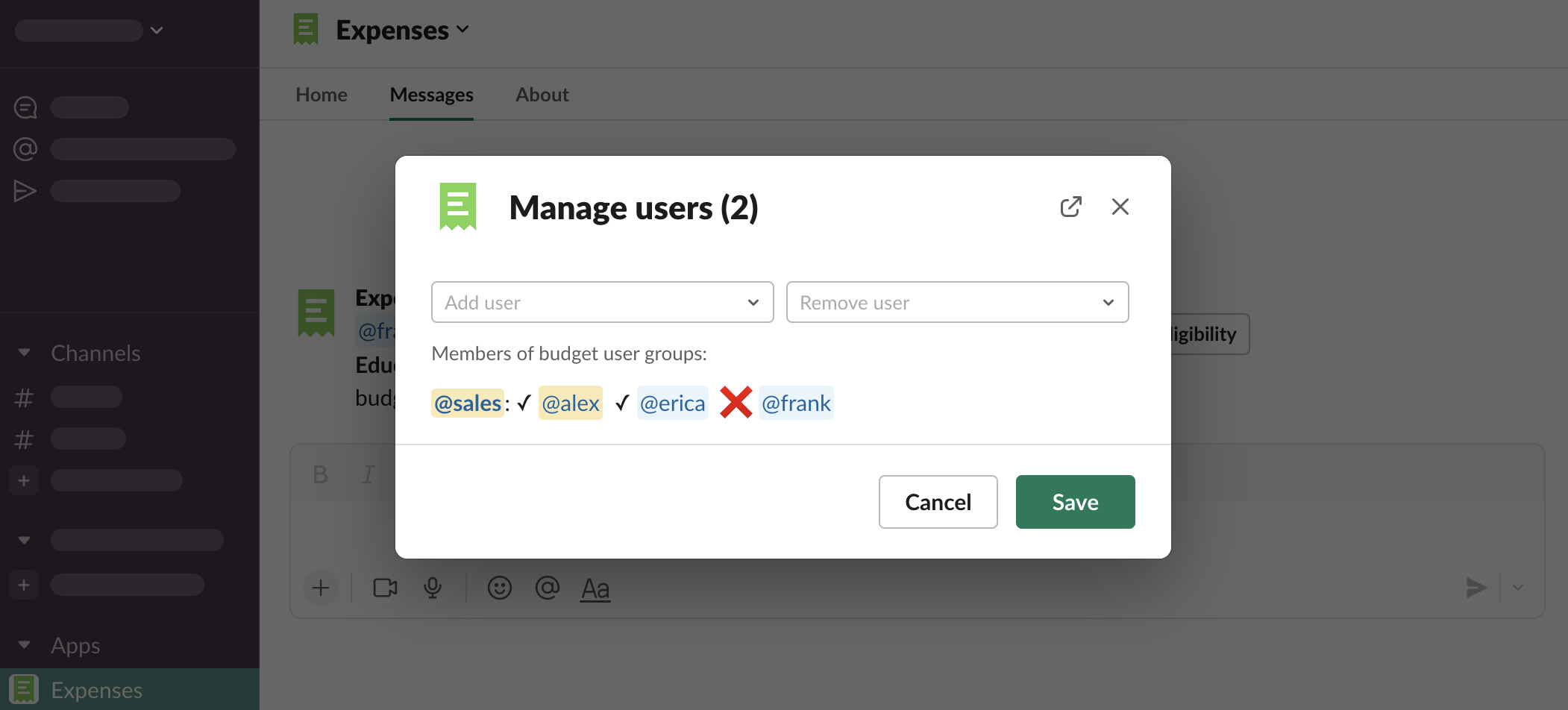Click the mention @ icon in composer
1568x710 pixels.
point(547,588)
